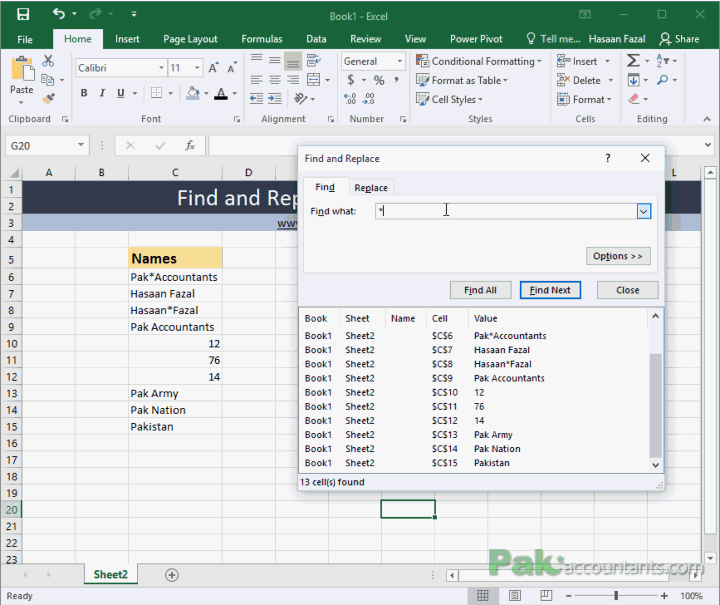Click Decrease Decimal icon

click(x=368, y=98)
